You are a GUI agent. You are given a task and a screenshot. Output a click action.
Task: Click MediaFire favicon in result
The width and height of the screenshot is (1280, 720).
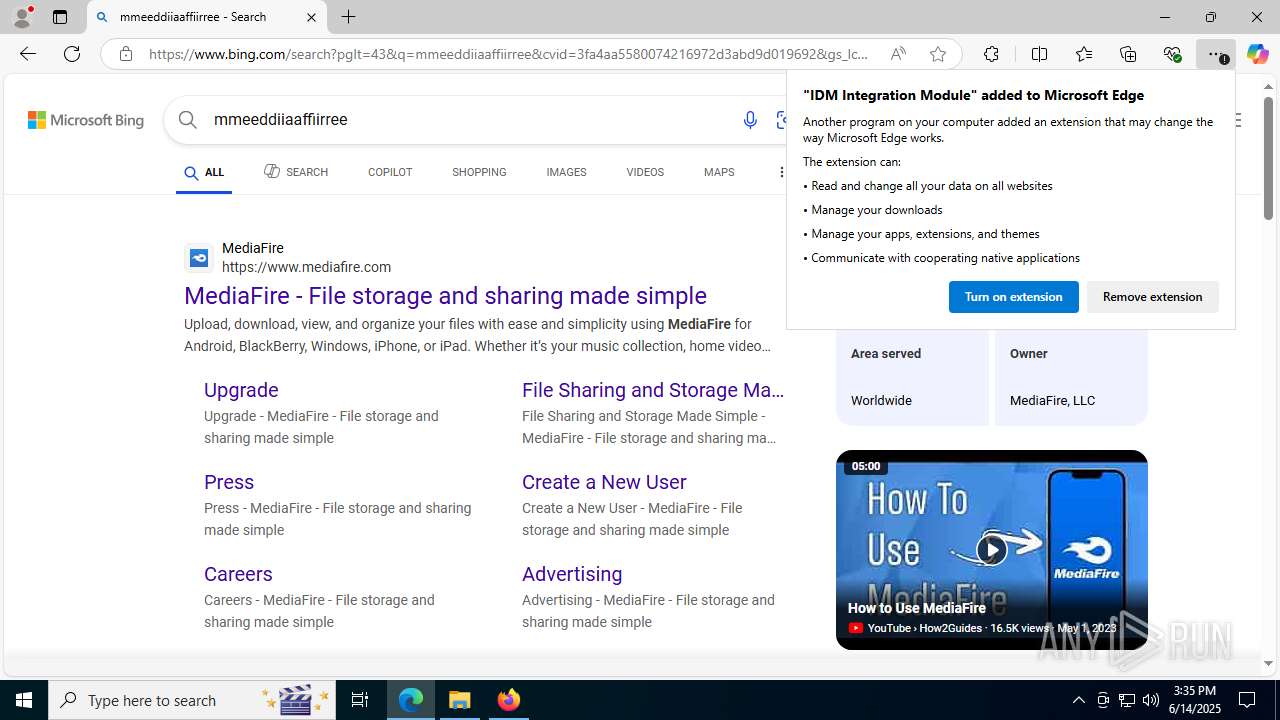199,258
